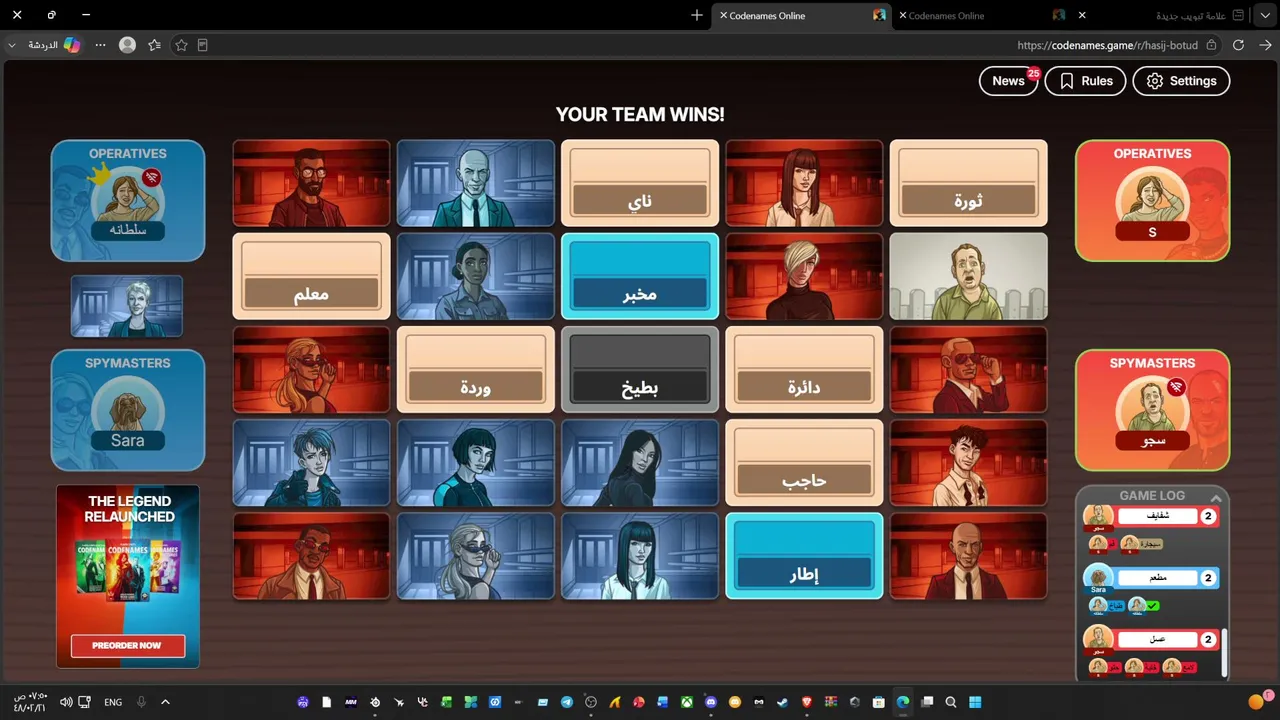Click the Game Log scrollbar
1280x720 pixels.
pos(1223,653)
